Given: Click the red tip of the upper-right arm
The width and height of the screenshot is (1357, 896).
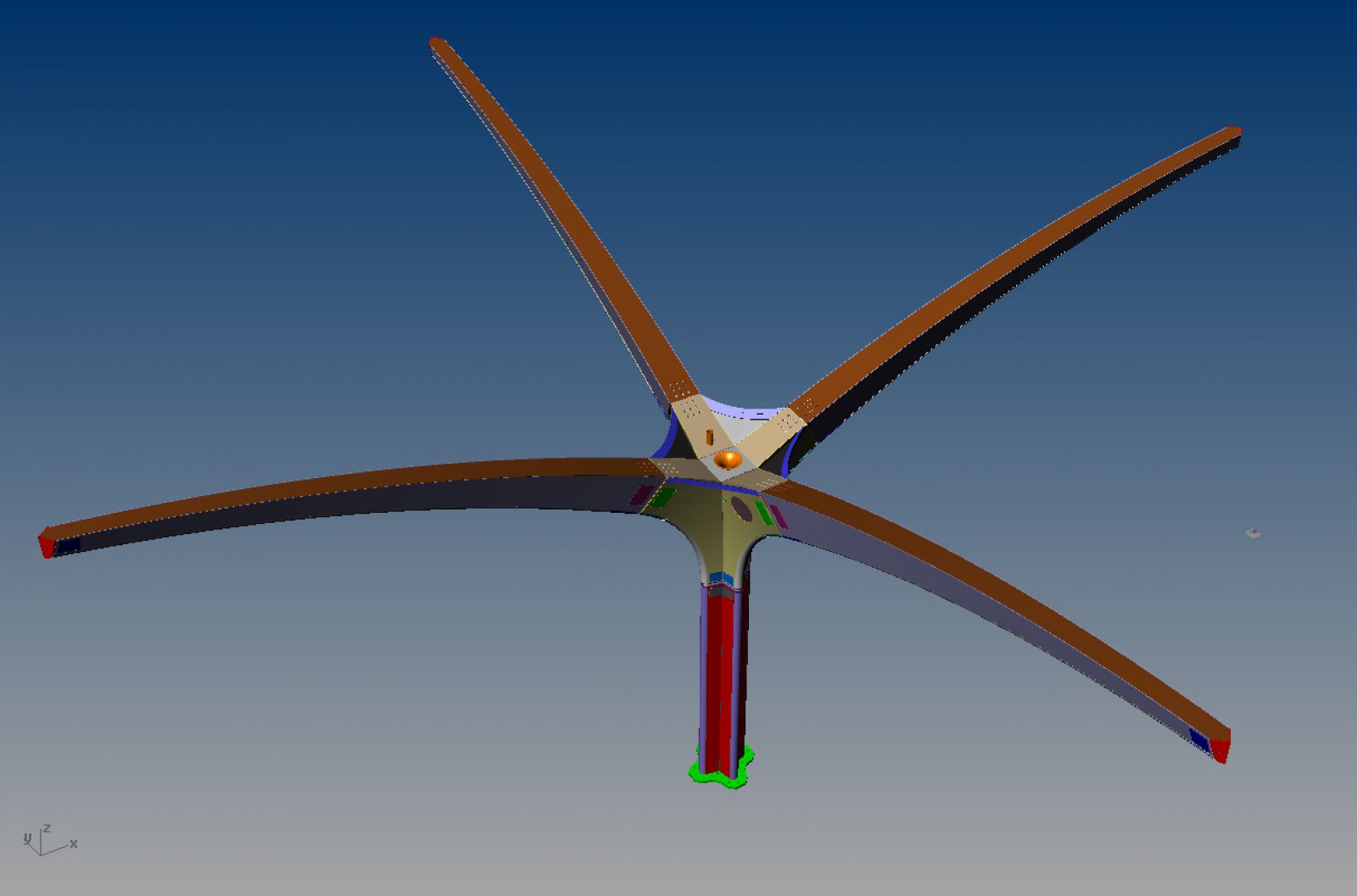Looking at the screenshot, I should [1234, 131].
